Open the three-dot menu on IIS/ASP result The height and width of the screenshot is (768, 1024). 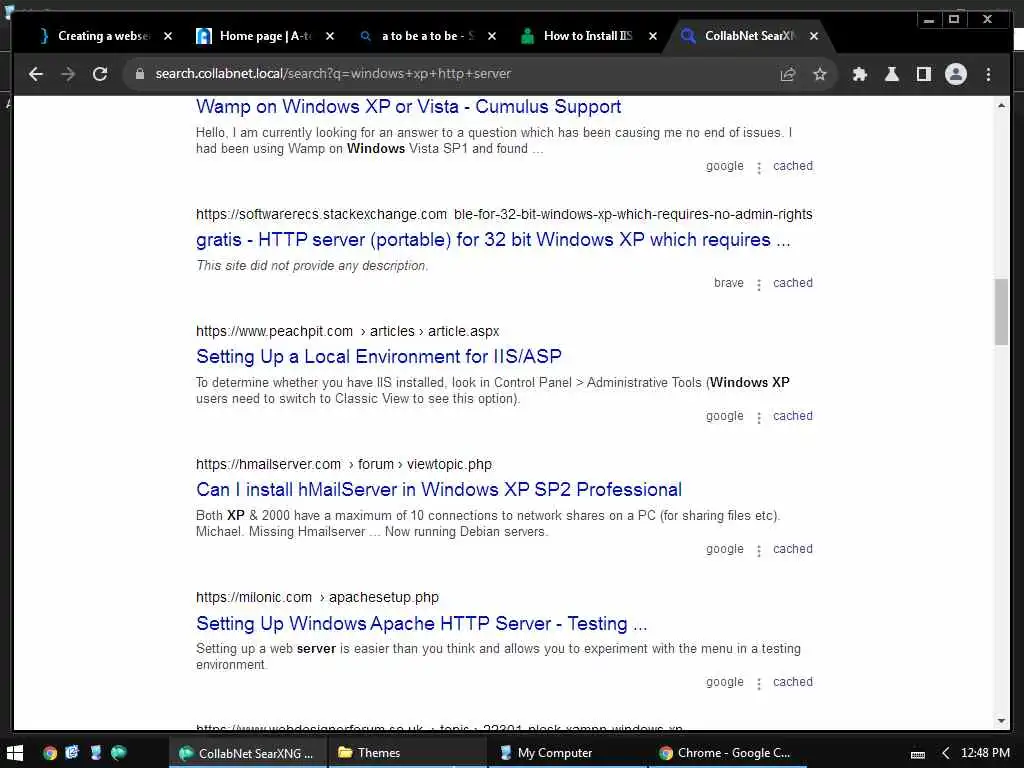pos(759,418)
